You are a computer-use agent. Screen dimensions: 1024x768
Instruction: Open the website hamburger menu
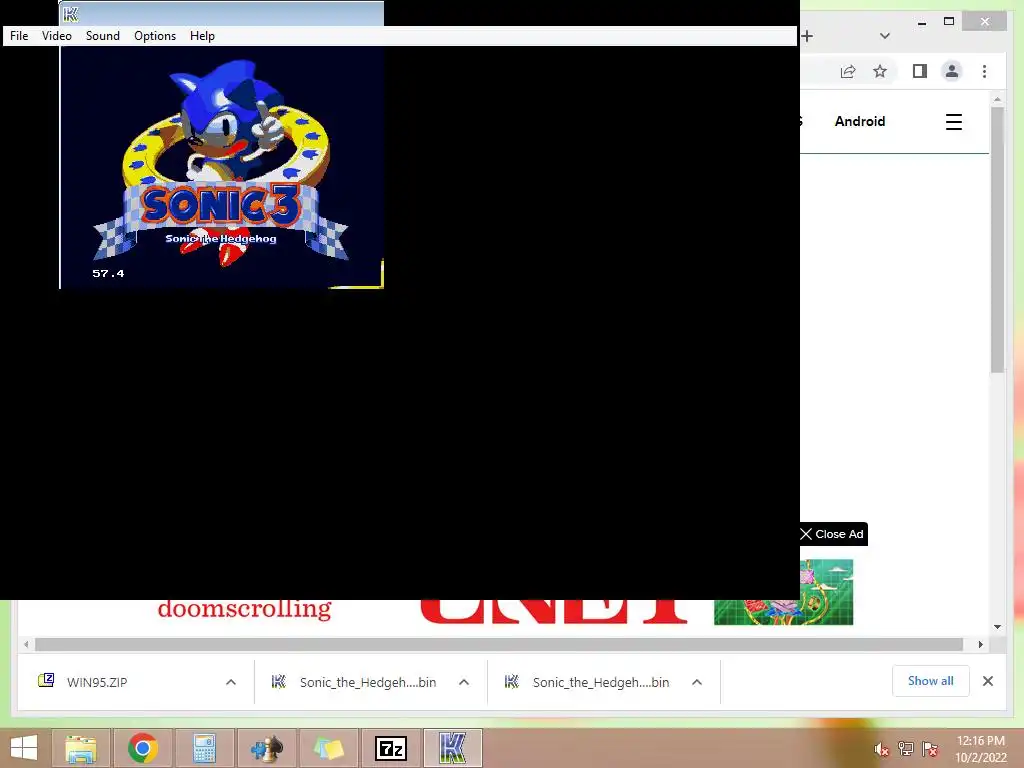click(x=953, y=122)
